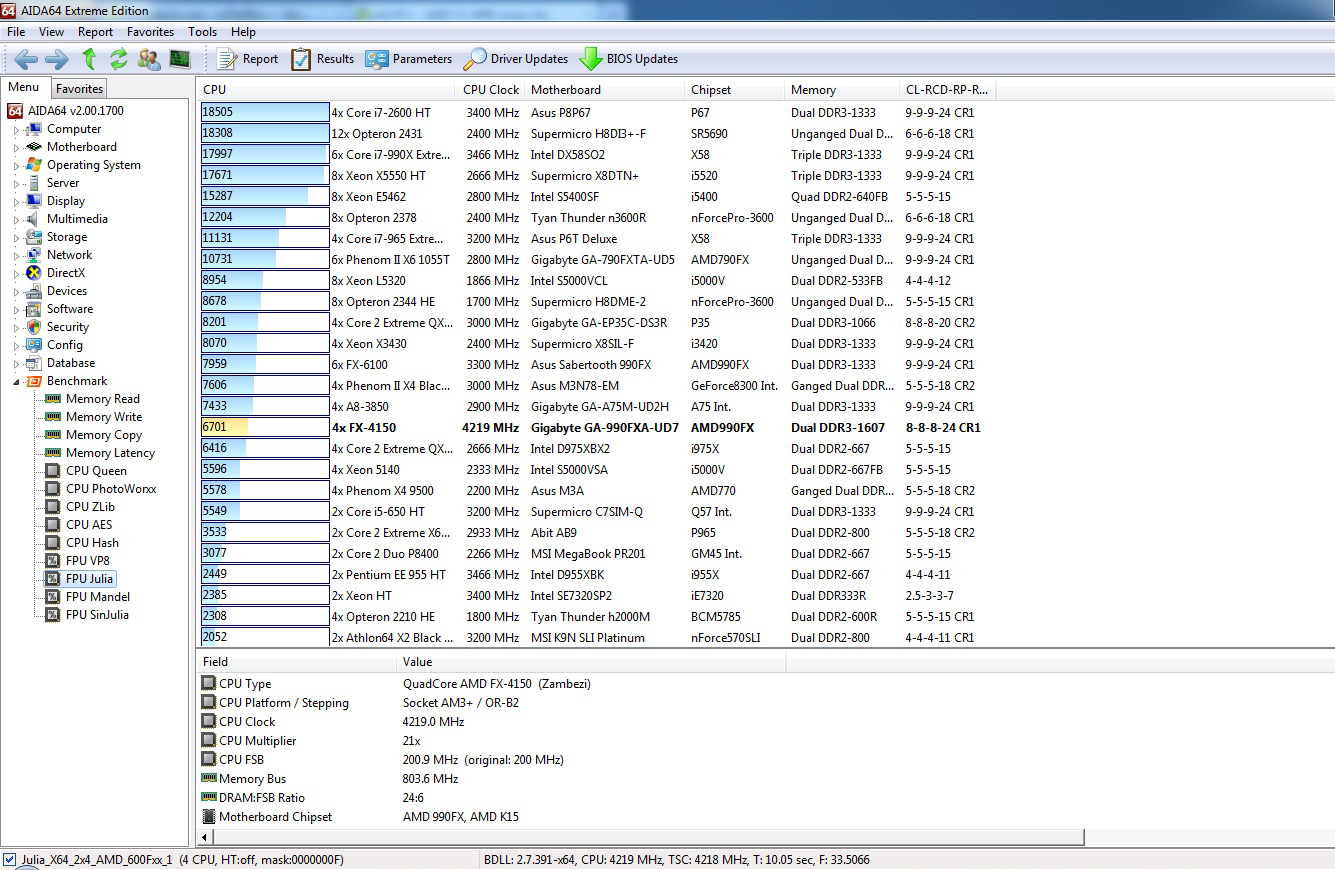The height and width of the screenshot is (870, 1335).
Task: Click the details pane horizontal scrollbar left arrow
Action: coord(206,837)
